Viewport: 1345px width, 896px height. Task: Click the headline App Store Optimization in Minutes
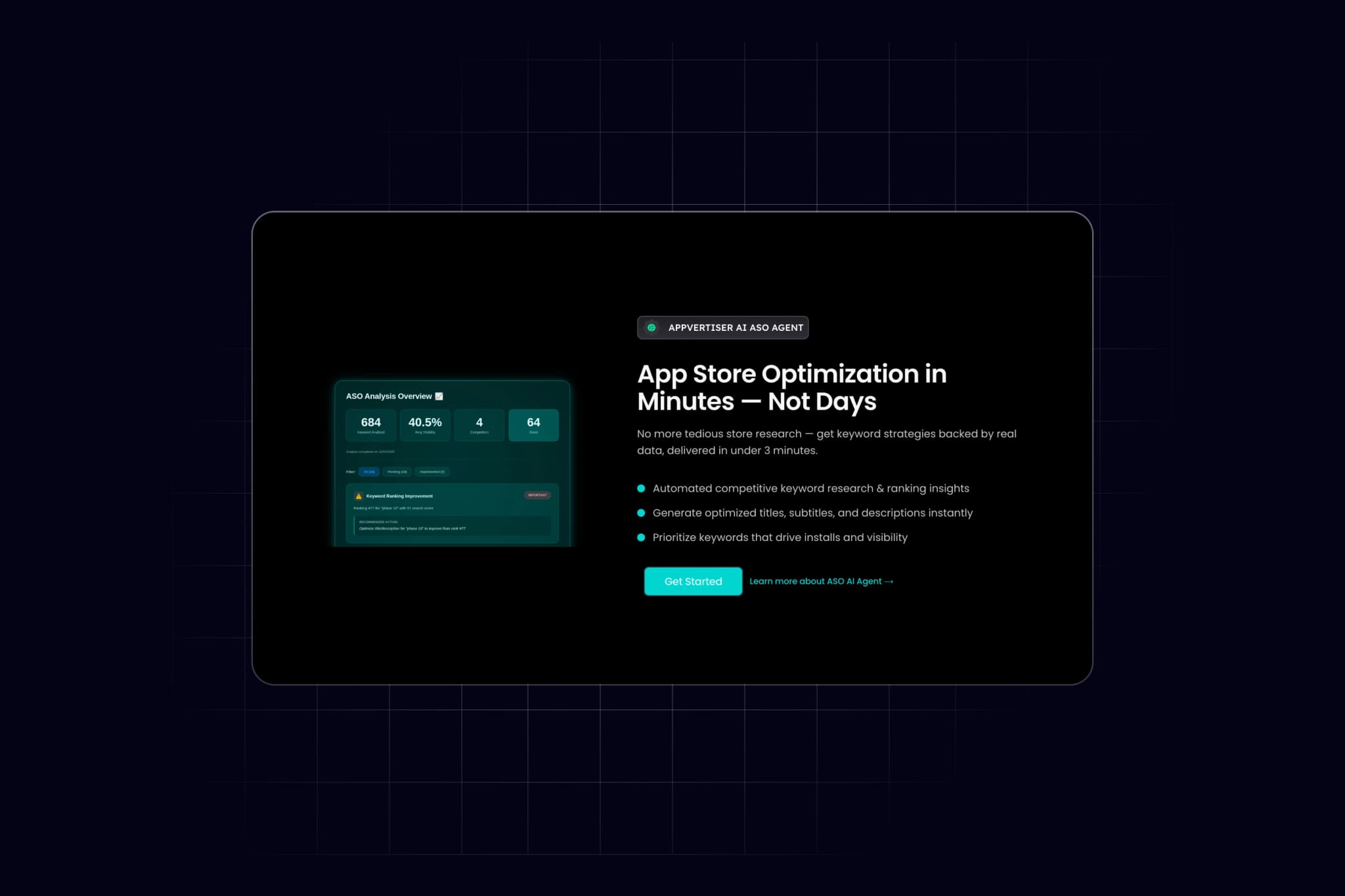[x=792, y=387]
